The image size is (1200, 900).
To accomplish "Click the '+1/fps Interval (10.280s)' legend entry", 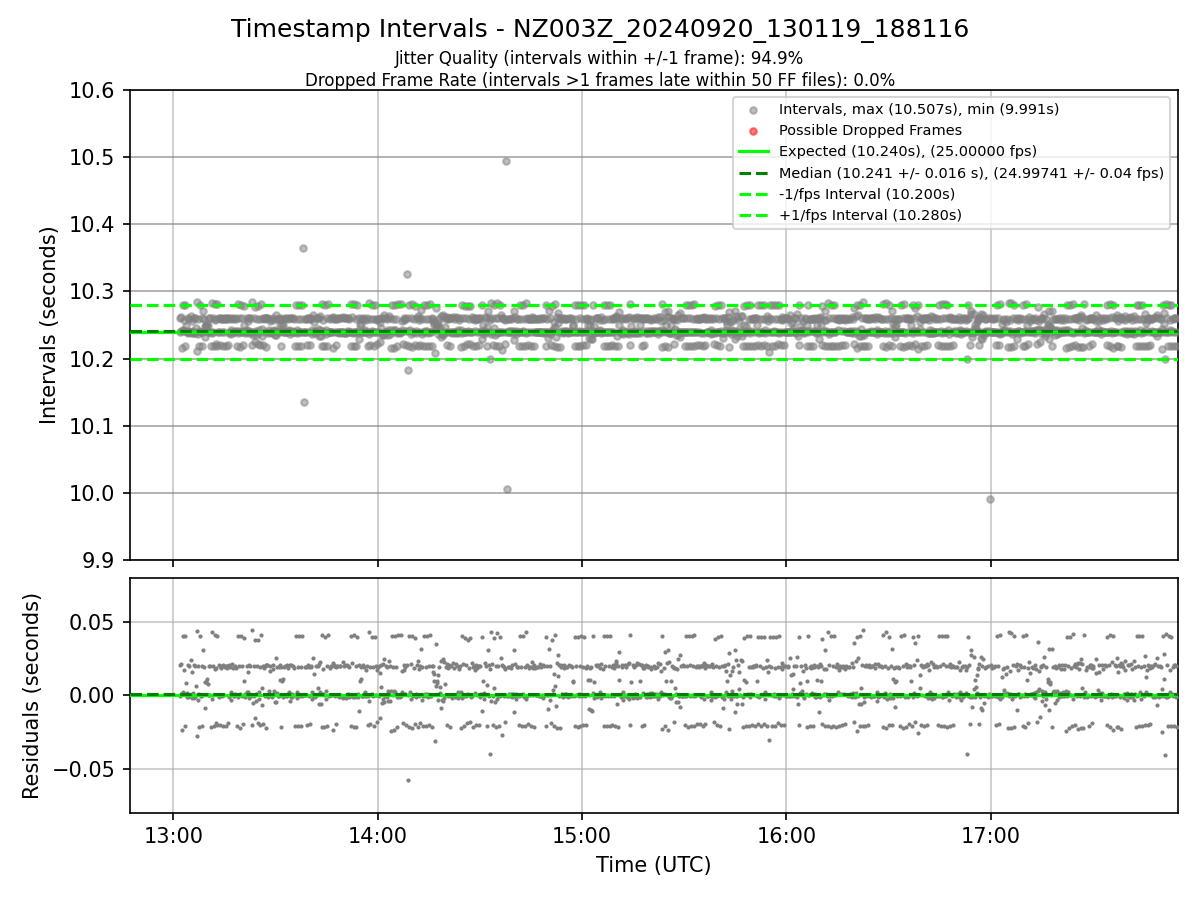I will 870,215.
